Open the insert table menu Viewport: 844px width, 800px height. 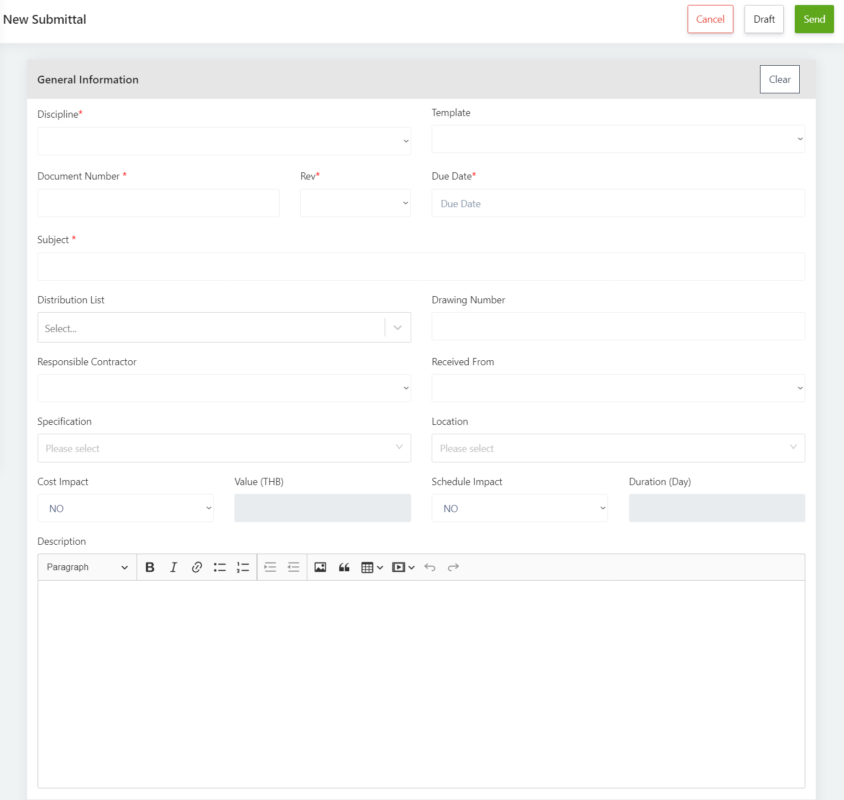coord(370,567)
